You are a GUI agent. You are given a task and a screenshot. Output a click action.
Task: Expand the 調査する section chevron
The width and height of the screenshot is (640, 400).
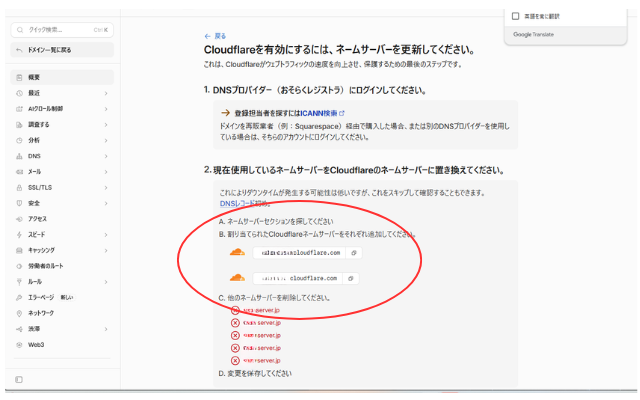[x=106, y=125]
